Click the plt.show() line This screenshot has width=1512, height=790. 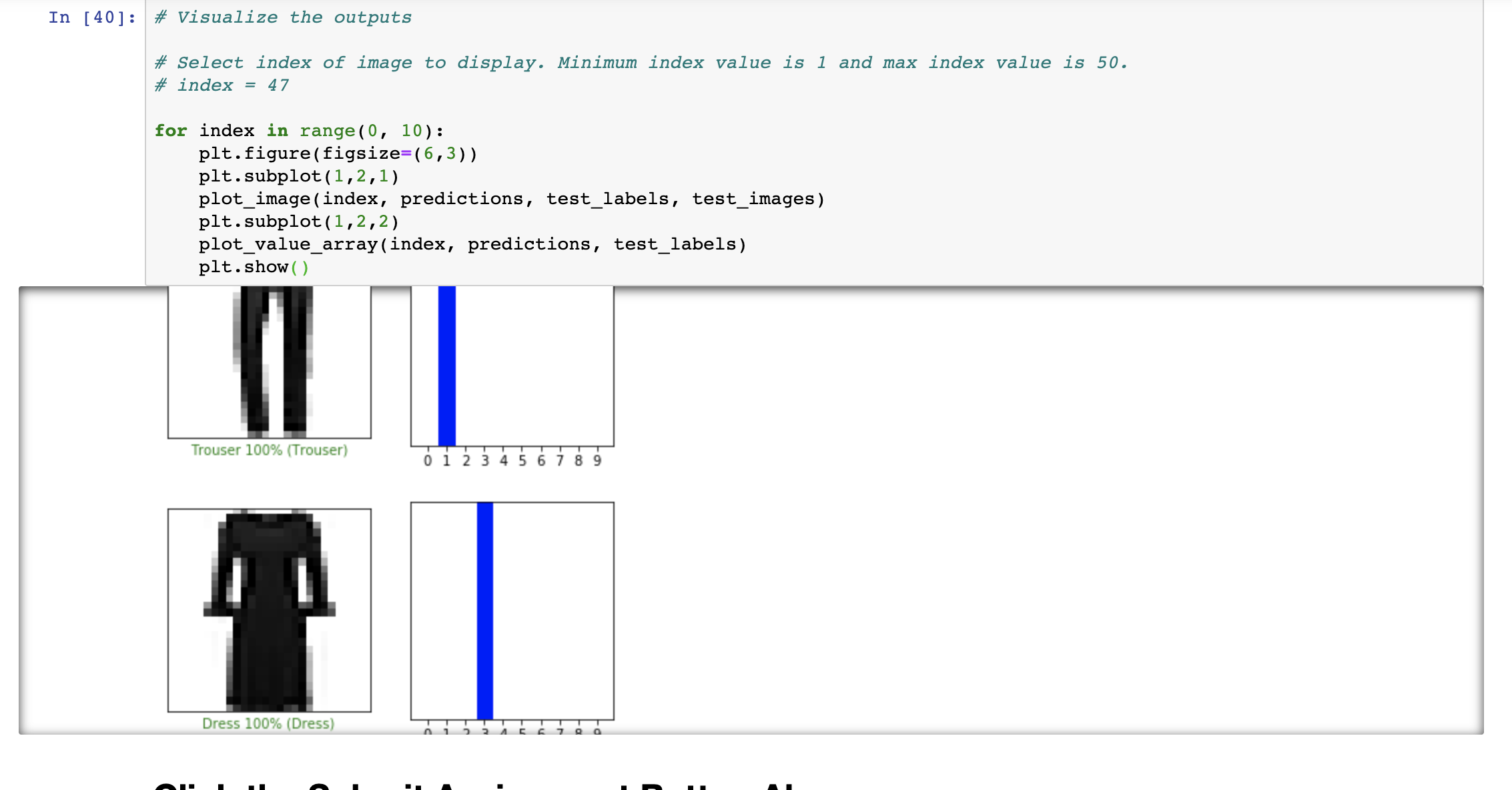[x=254, y=267]
